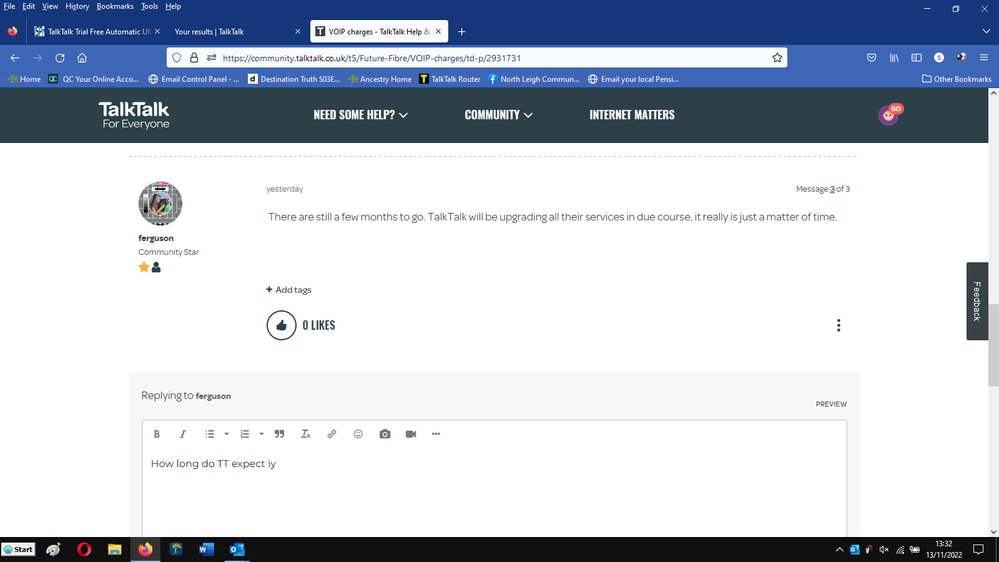
Task: Open Firefox library
Action: [894, 58]
